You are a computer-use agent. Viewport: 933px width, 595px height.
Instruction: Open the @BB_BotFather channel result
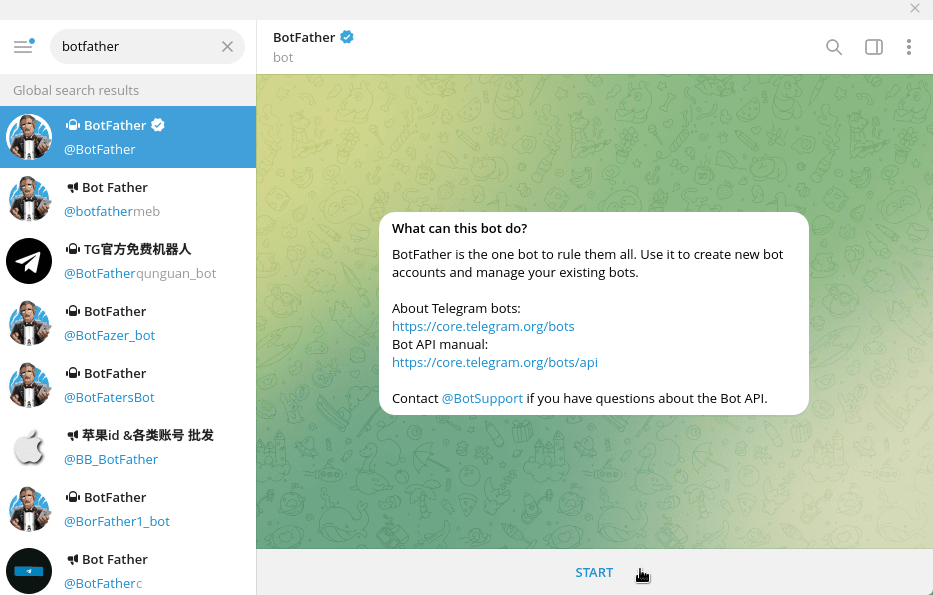(x=128, y=446)
